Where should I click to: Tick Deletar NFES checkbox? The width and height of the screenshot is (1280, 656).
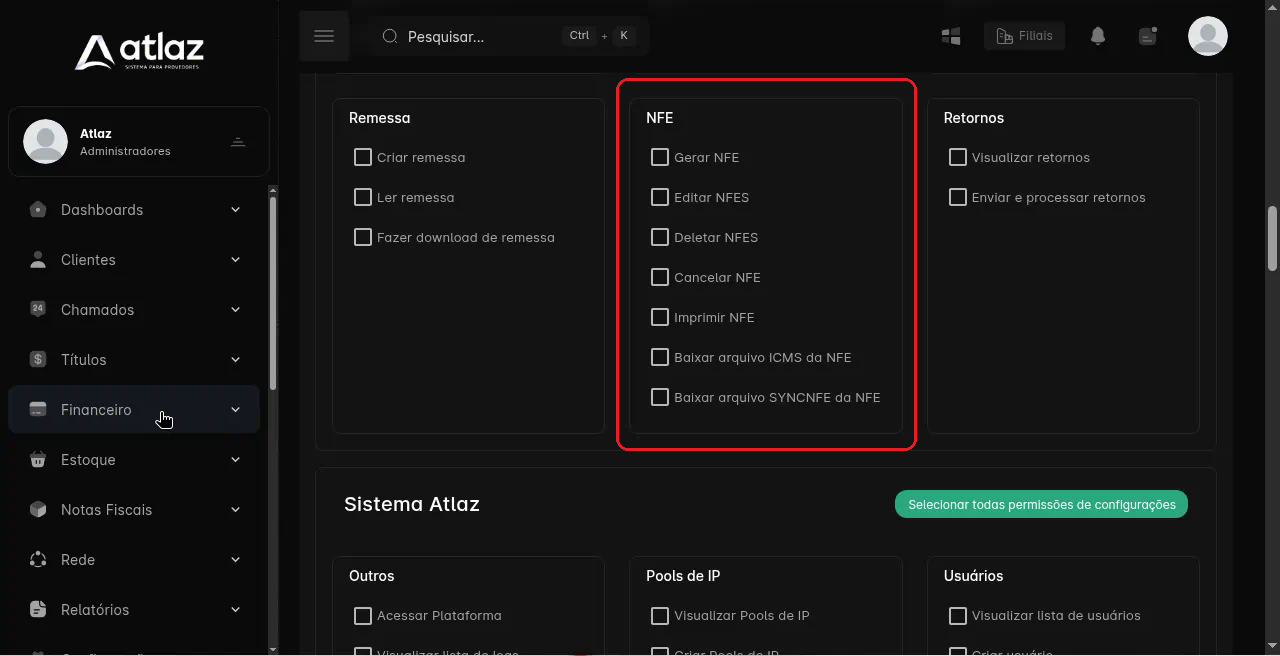pyautogui.click(x=660, y=237)
